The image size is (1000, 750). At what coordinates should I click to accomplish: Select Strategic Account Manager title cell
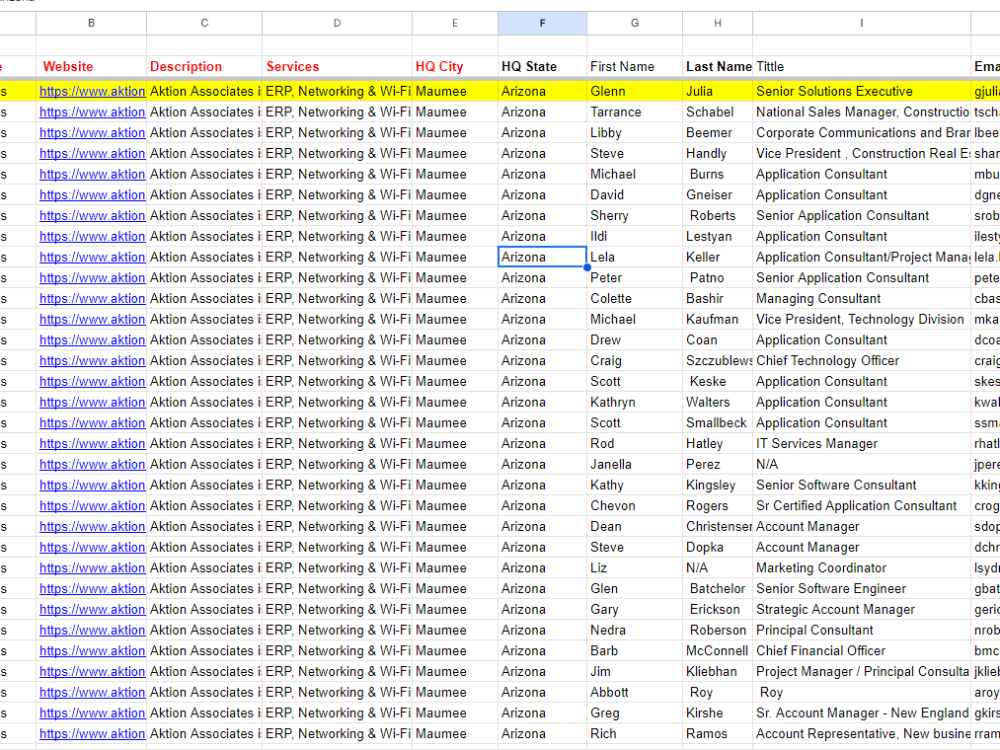tap(862, 610)
